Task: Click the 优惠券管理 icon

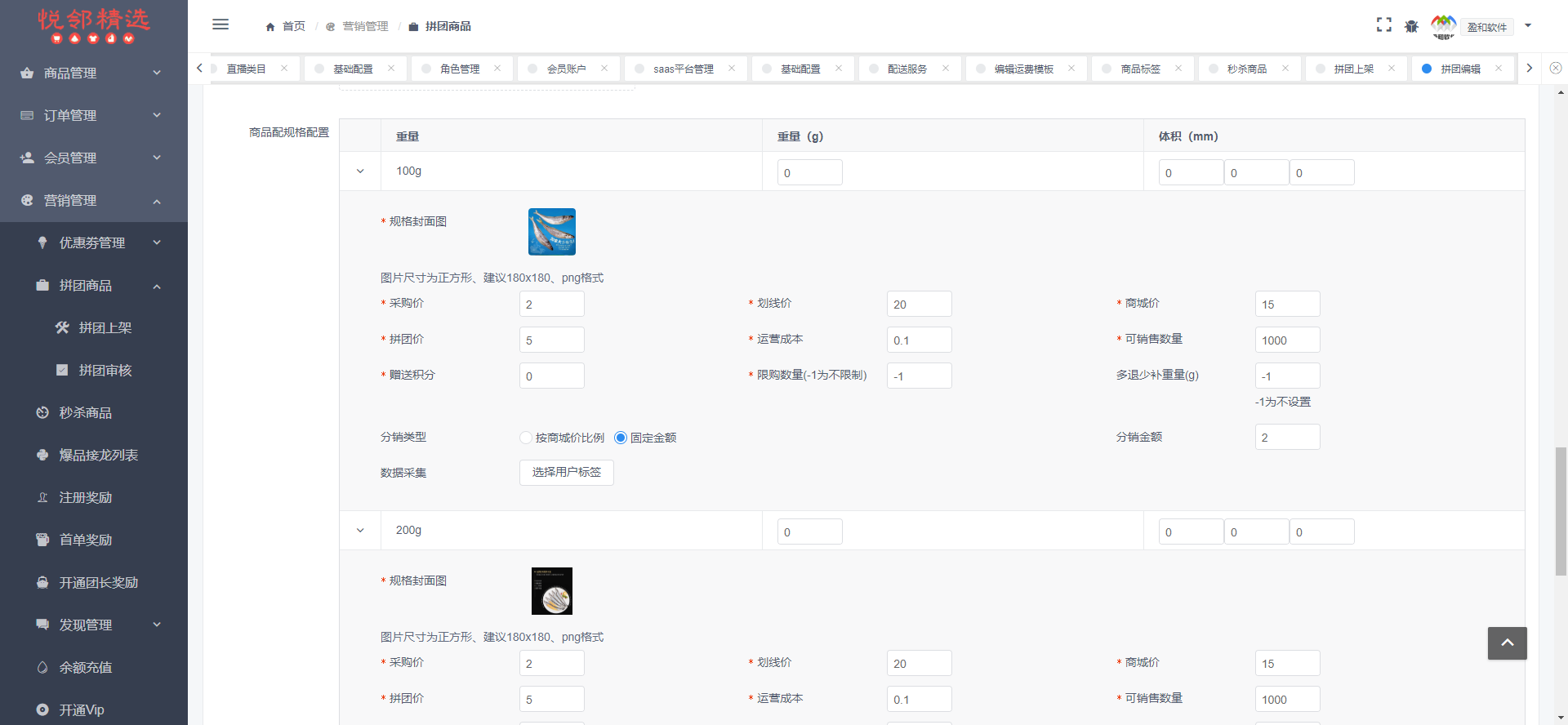Action: [42, 242]
